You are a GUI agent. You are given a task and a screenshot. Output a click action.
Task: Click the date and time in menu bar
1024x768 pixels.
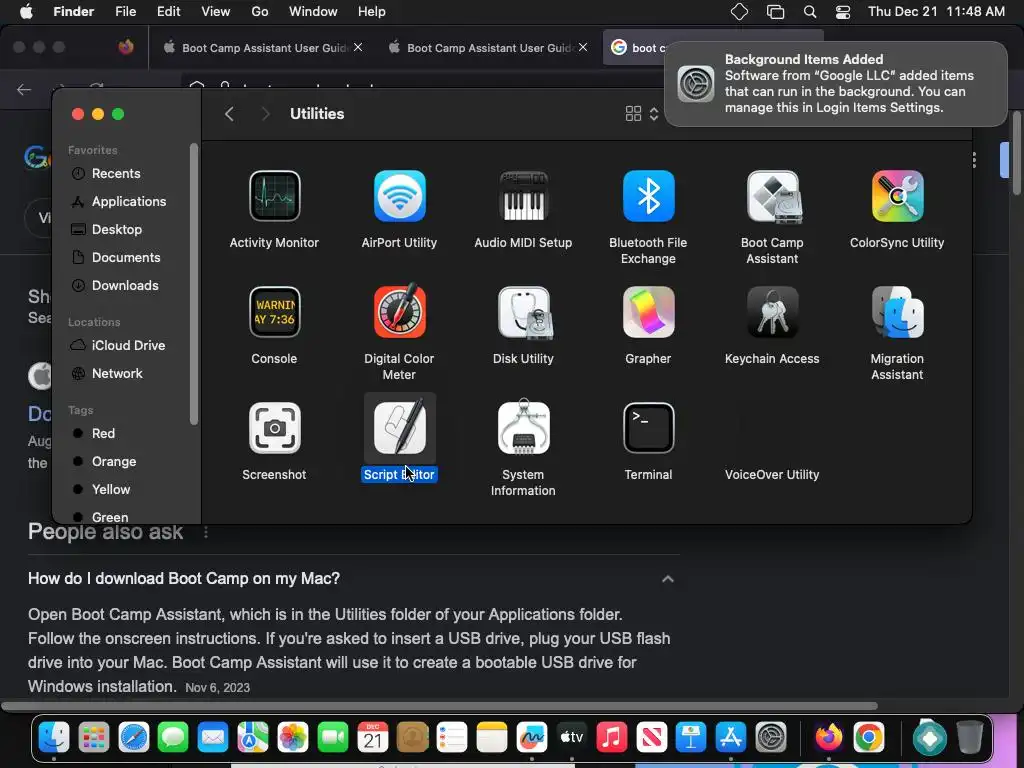pos(936,12)
